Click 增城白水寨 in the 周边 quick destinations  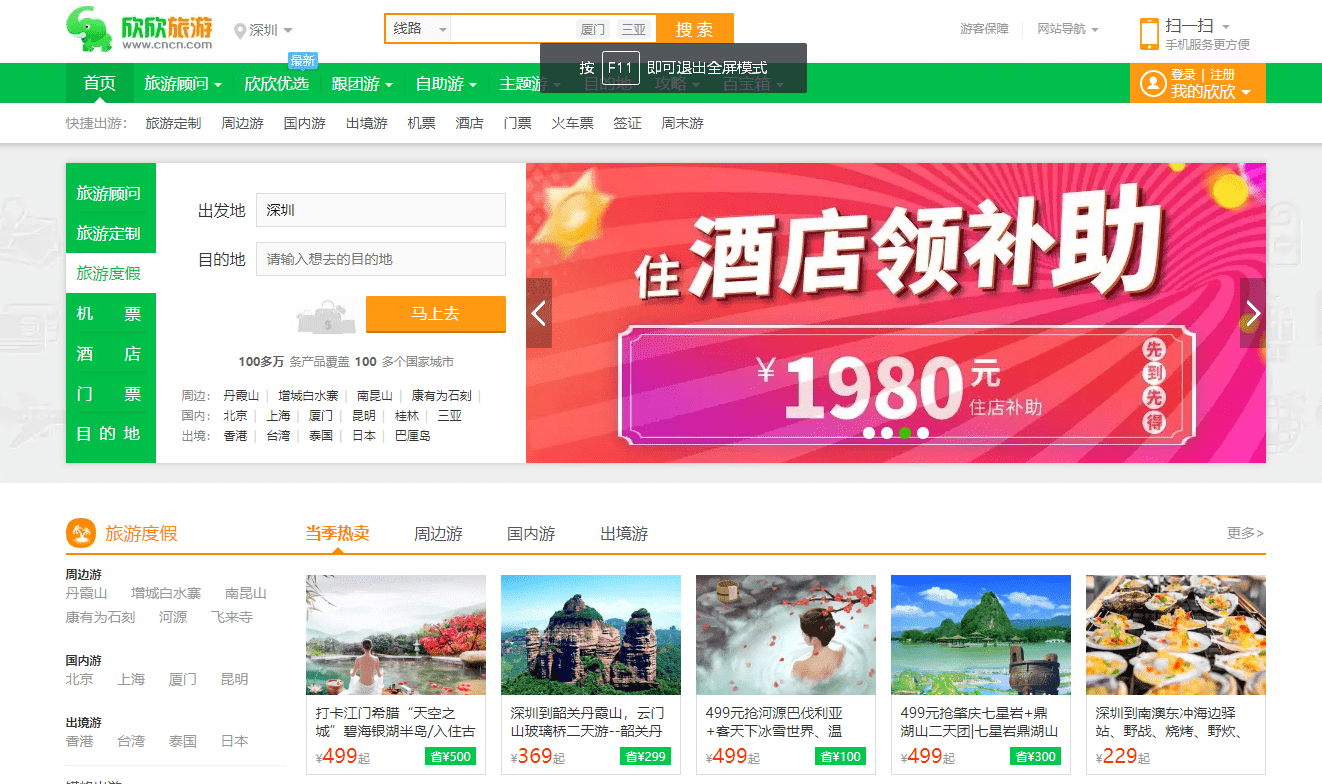pyautogui.click(x=308, y=395)
